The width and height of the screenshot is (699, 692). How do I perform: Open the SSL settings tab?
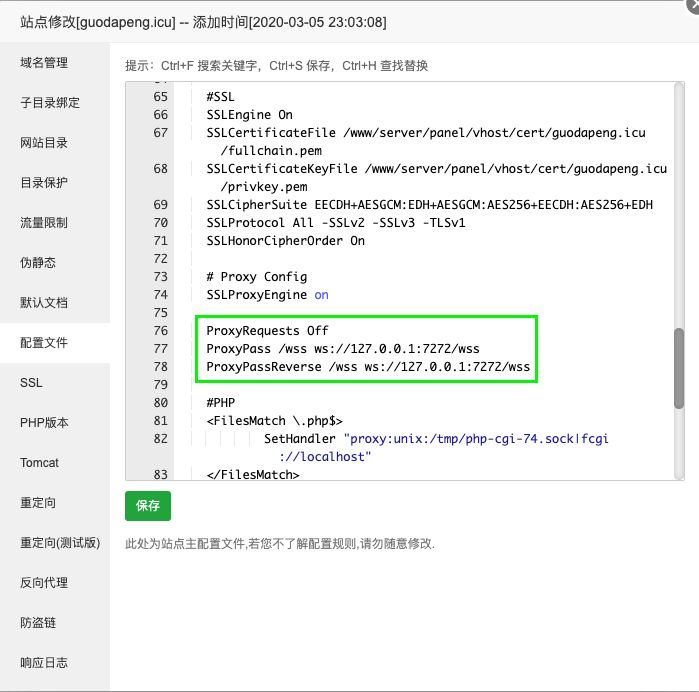(x=31, y=383)
